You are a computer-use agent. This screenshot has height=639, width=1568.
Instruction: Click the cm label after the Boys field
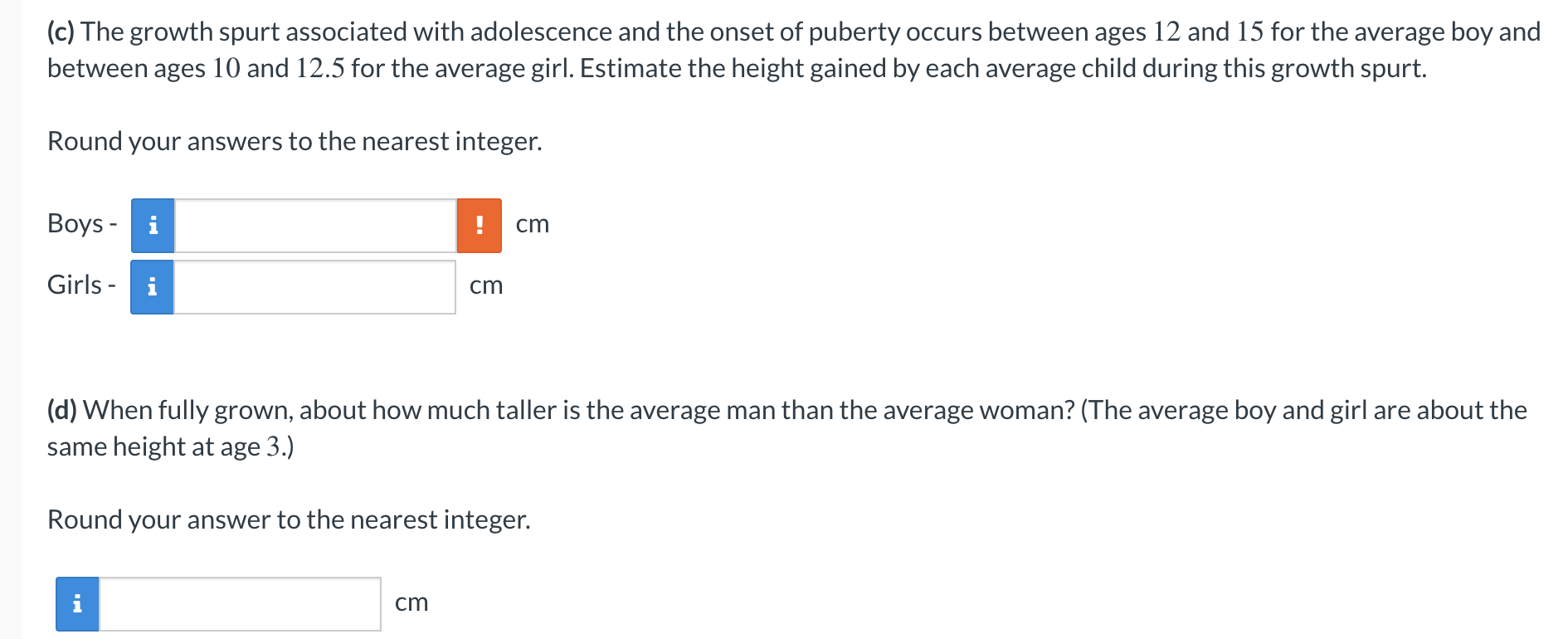click(x=532, y=224)
